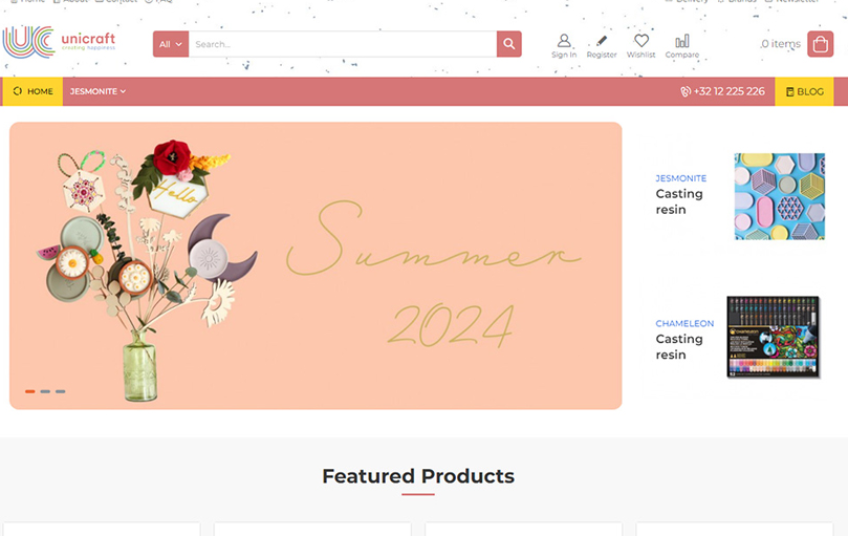This screenshot has width=848, height=536.
Task: Open the Blog menu item
Action: point(804,92)
